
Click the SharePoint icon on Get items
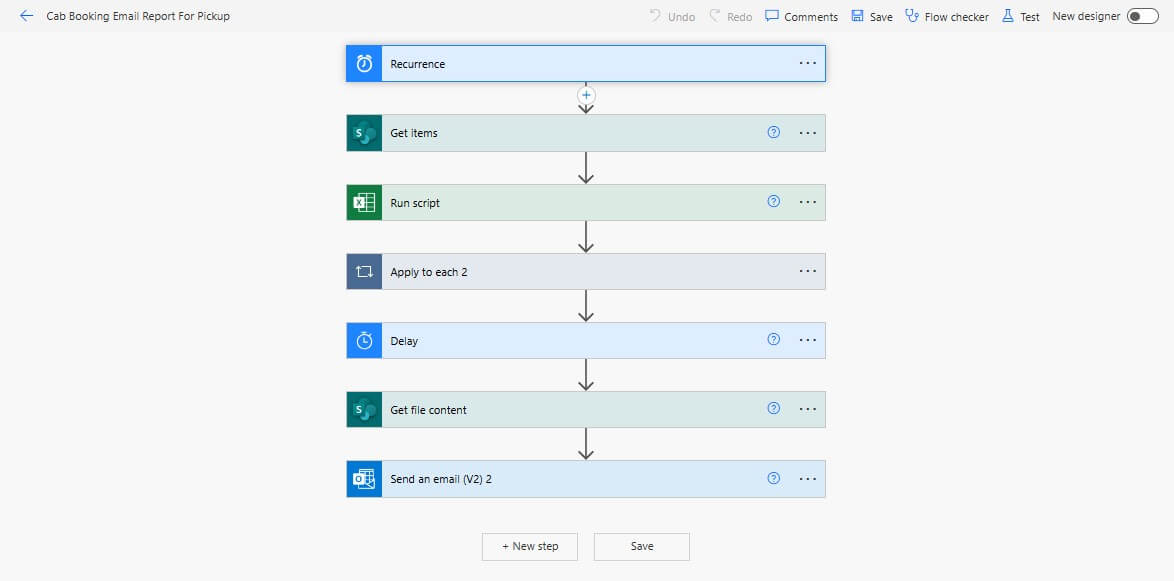coord(363,132)
